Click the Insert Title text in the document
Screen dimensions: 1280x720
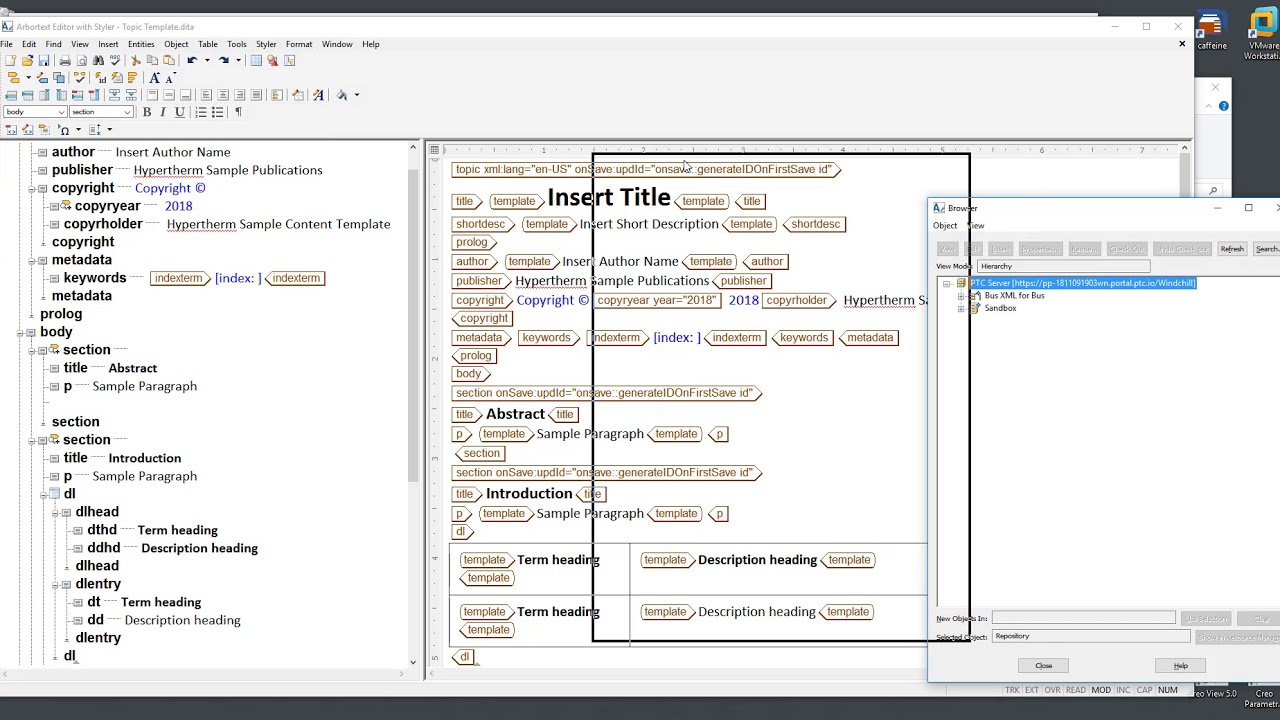(x=608, y=198)
